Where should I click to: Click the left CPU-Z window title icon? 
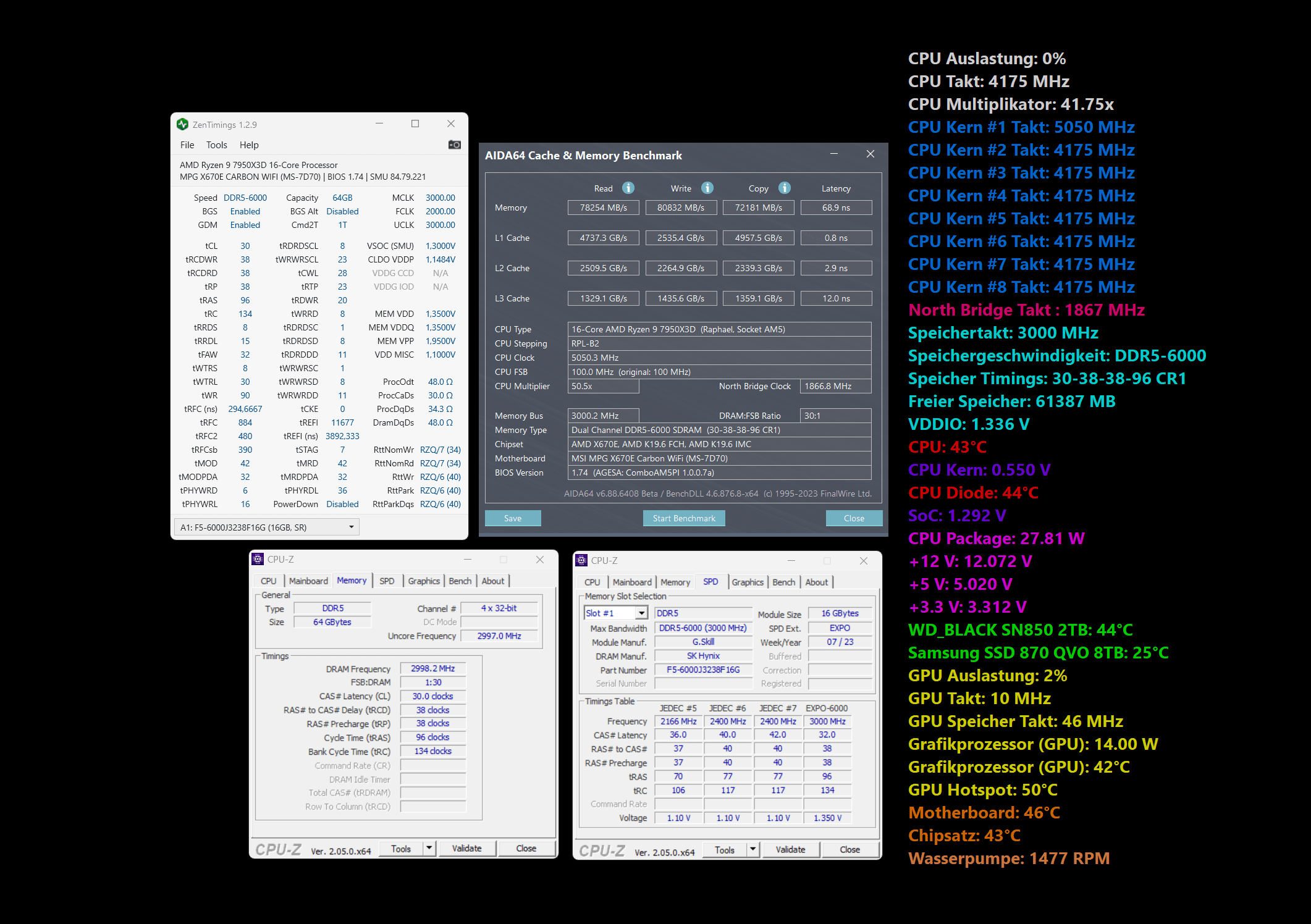(x=258, y=559)
